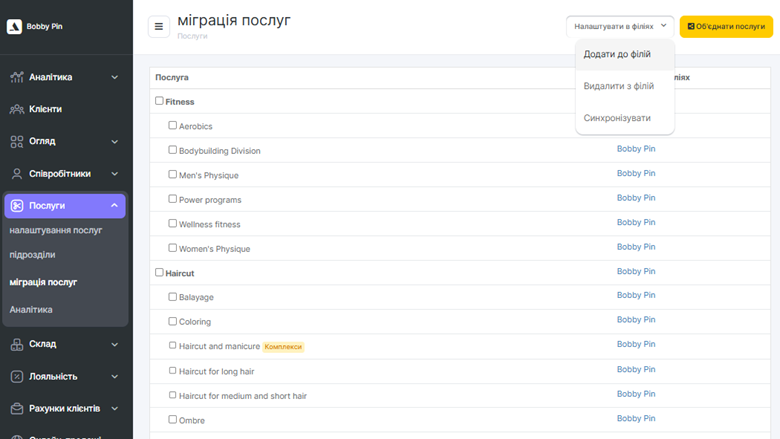Screen dimensions: 780x439
Task: Go to налаштування послуг submenu item
Action: (x=56, y=230)
